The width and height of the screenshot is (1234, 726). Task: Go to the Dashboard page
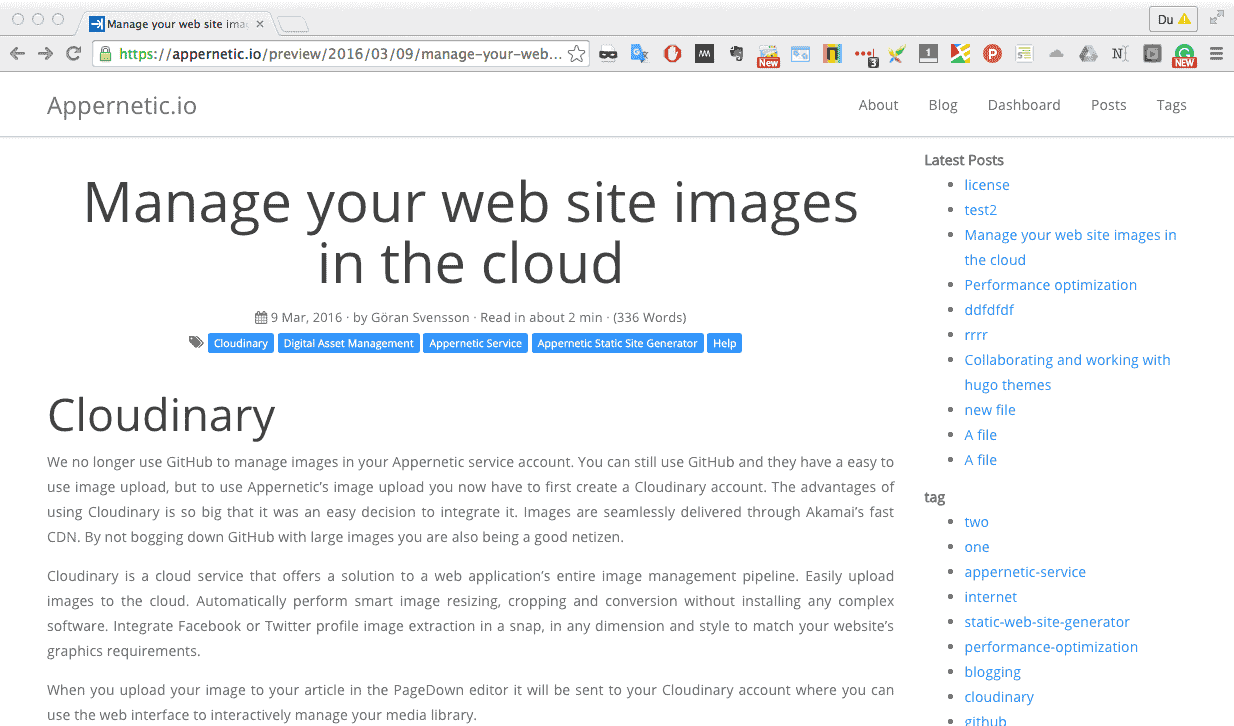[1024, 105]
